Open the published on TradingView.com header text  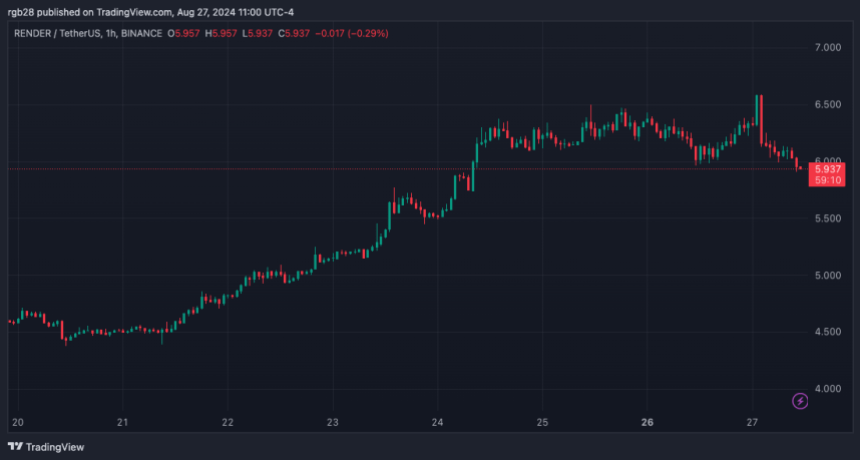(145, 12)
